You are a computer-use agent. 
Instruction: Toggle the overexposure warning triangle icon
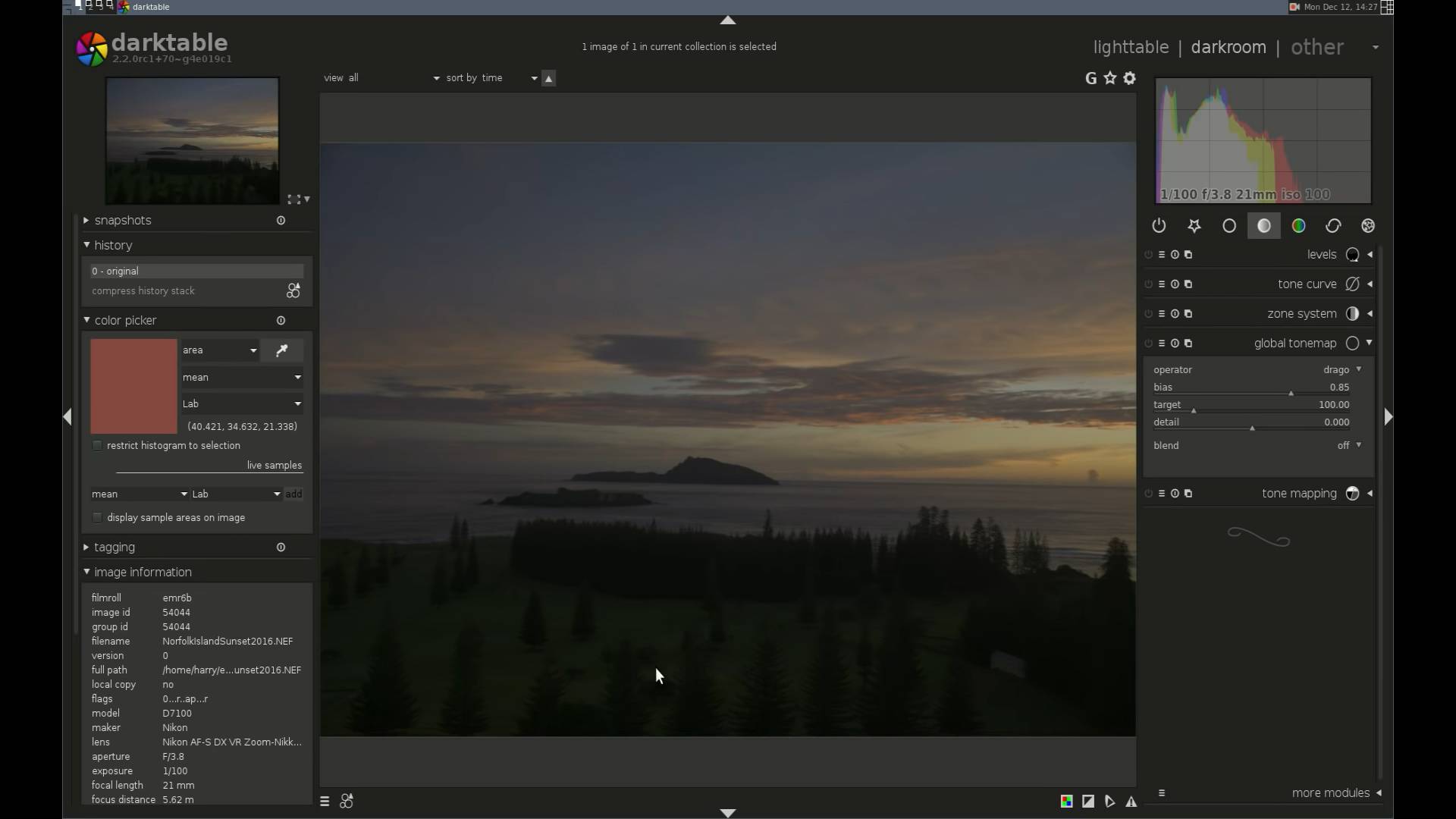click(1131, 802)
